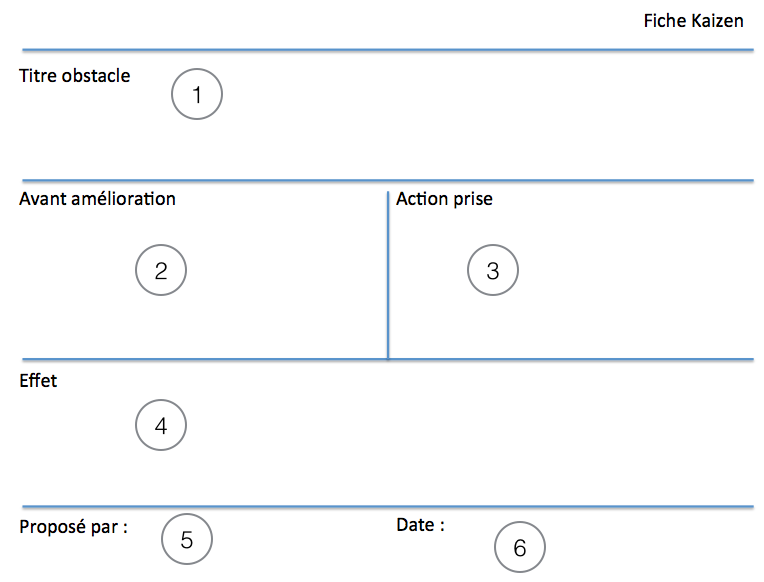
Task: Select the Date label
Action: click(420, 525)
